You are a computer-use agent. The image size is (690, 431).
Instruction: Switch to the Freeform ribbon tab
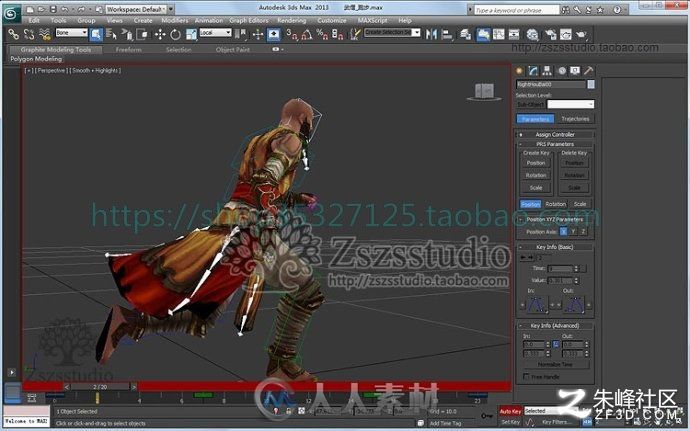128,50
